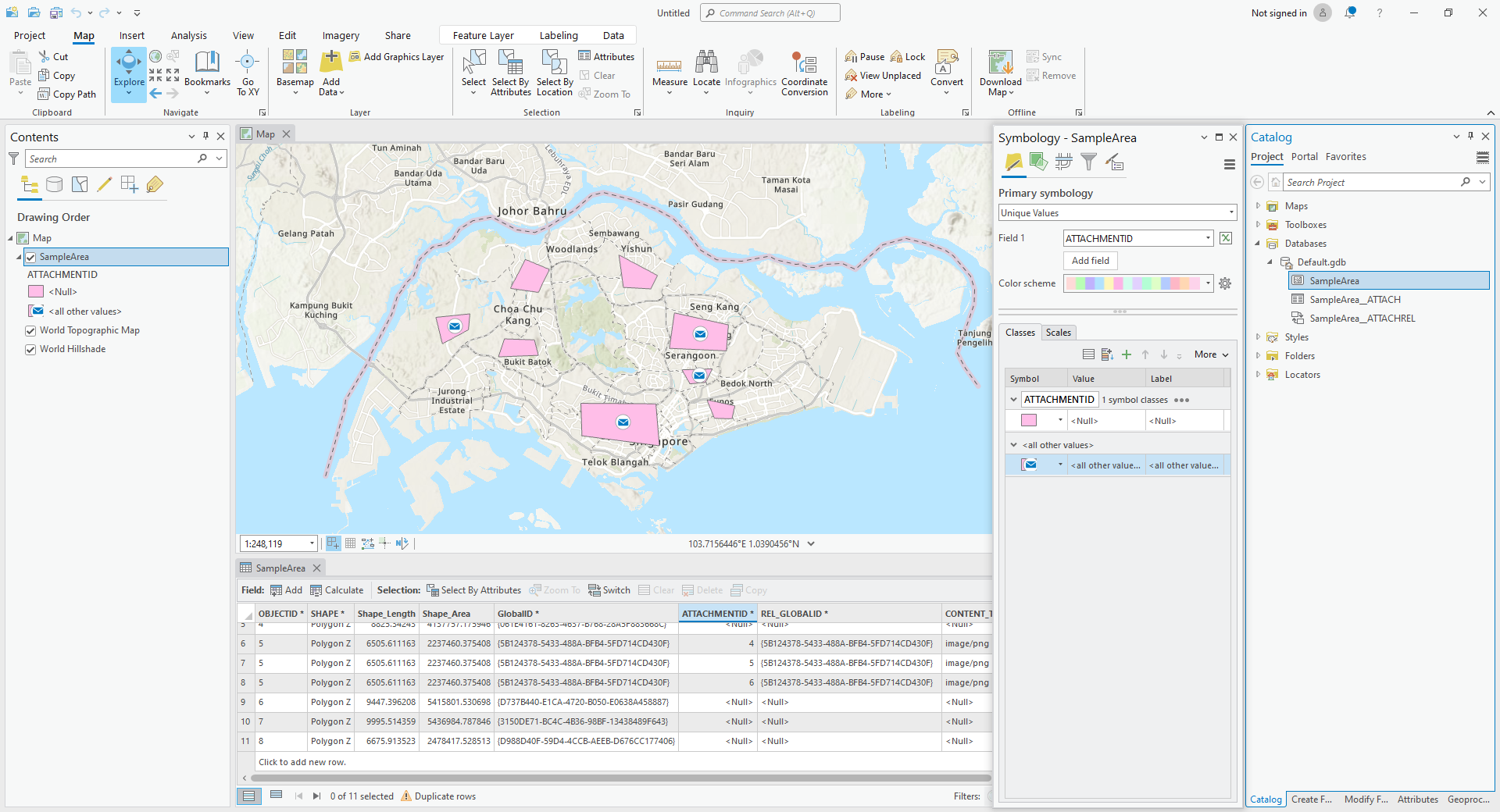Click the Infographics tool
Image resolution: width=1500 pixels, height=812 pixels.
pos(750,72)
